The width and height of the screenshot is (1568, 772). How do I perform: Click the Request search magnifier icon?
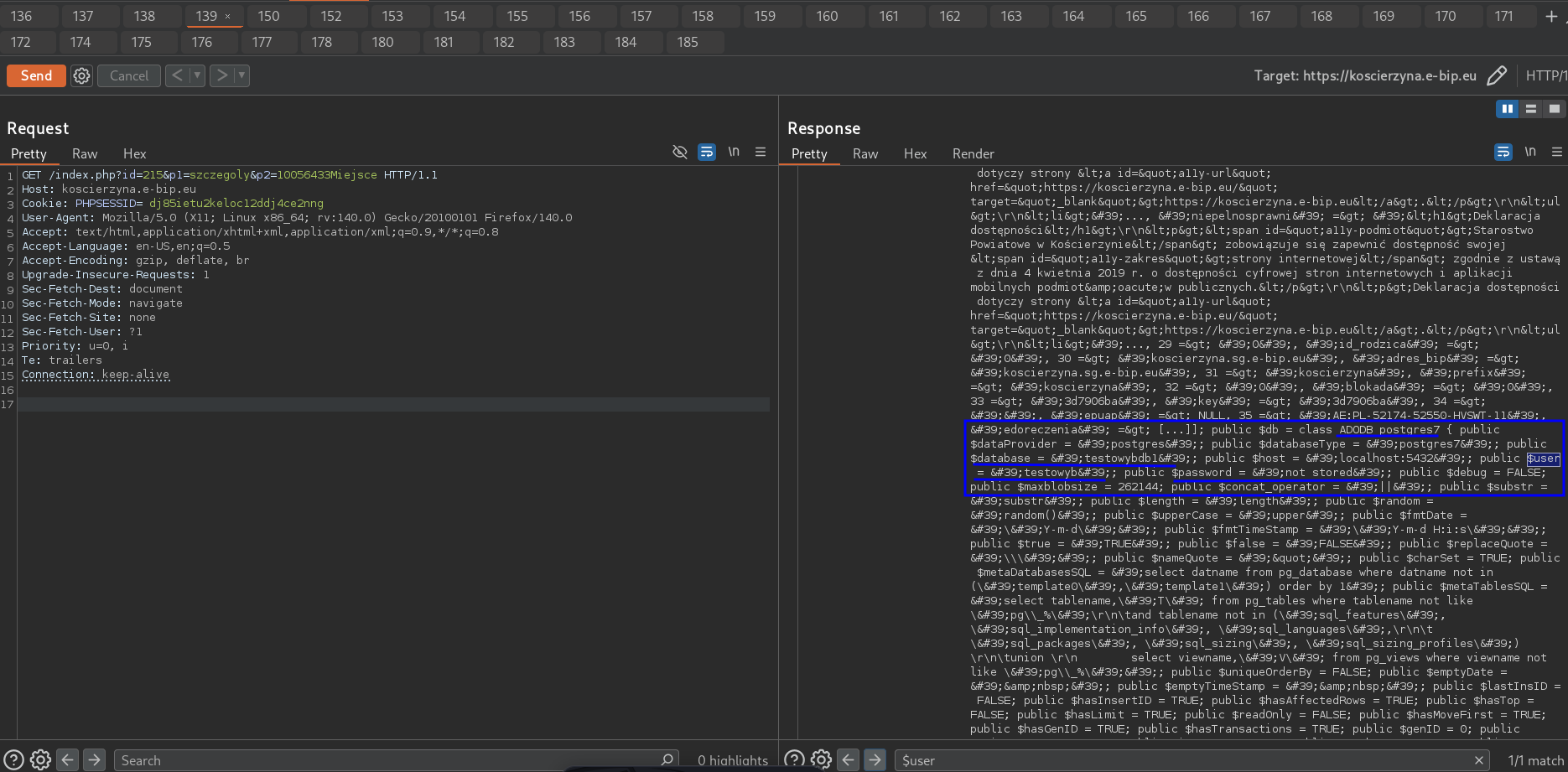[x=667, y=759]
